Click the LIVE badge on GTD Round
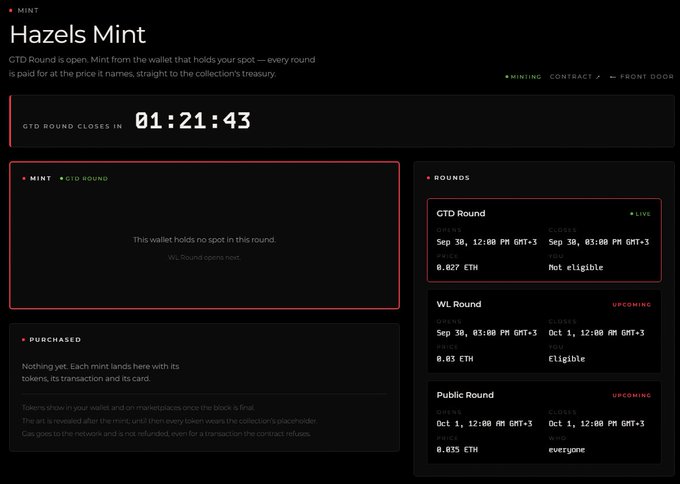680x484 pixels. [641, 214]
